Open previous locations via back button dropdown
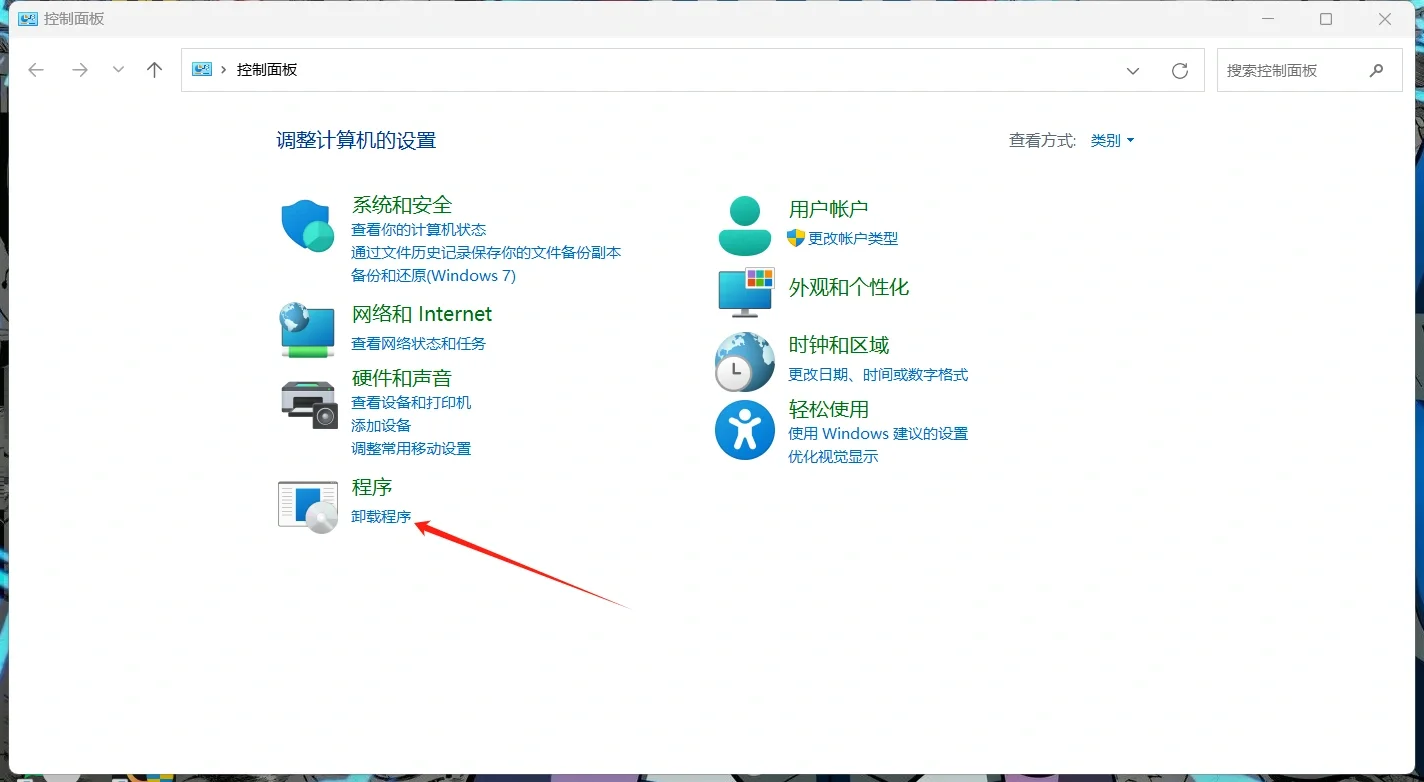The width and height of the screenshot is (1424, 782). pyautogui.click(x=118, y=69)
